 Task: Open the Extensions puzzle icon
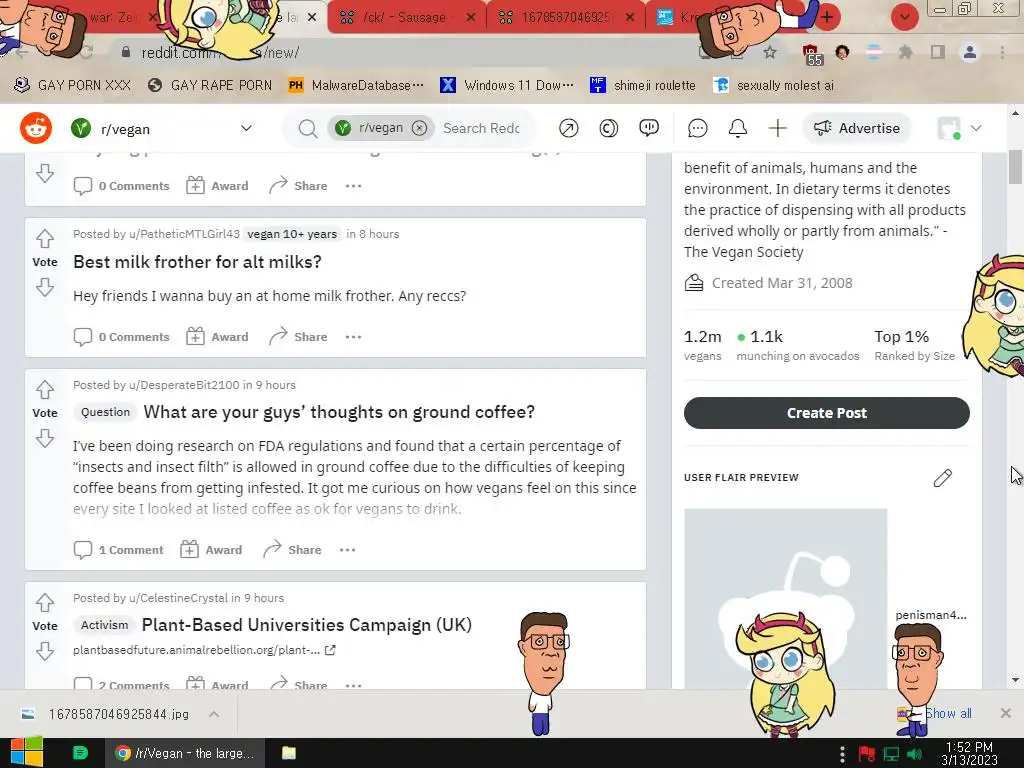(905, 52)
